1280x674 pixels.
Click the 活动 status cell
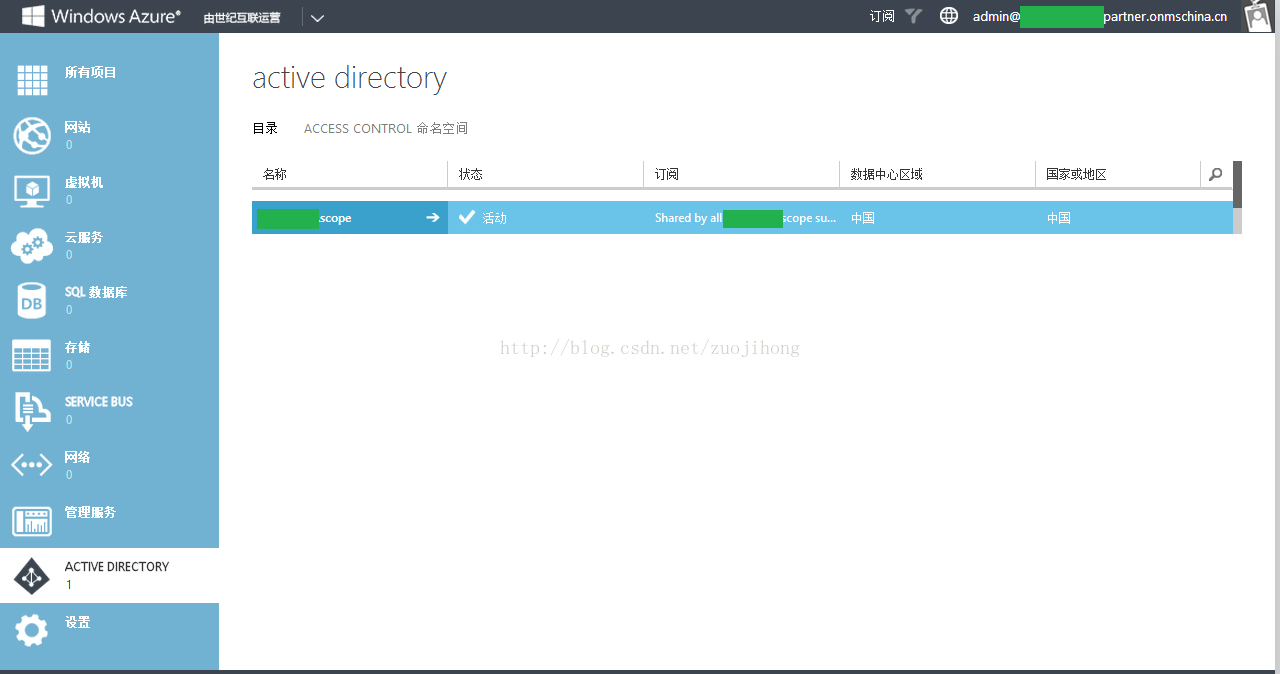[x=495, y=218]
